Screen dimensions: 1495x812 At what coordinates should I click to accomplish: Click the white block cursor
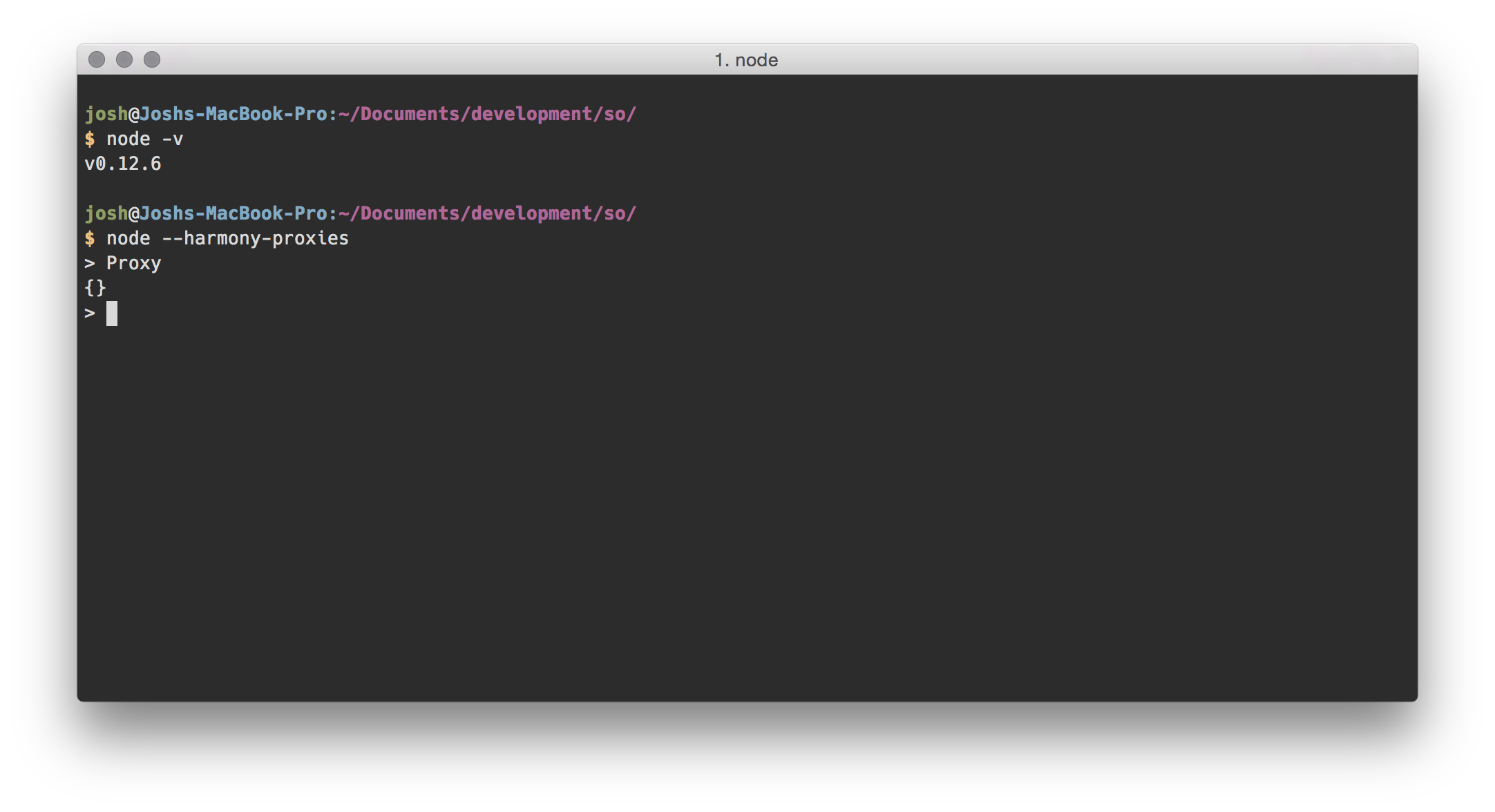pos(112,313)
